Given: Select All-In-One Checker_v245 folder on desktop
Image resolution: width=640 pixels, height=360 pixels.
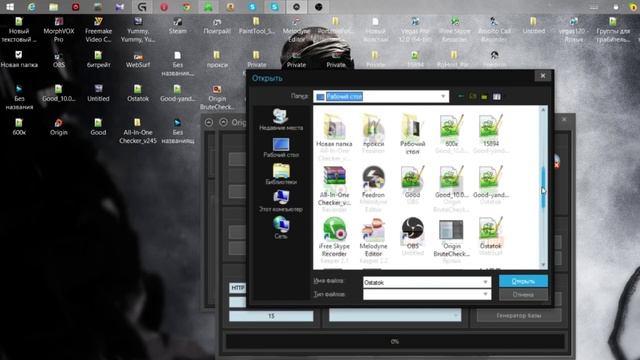Looking at the screenshot, I should 138,131.
